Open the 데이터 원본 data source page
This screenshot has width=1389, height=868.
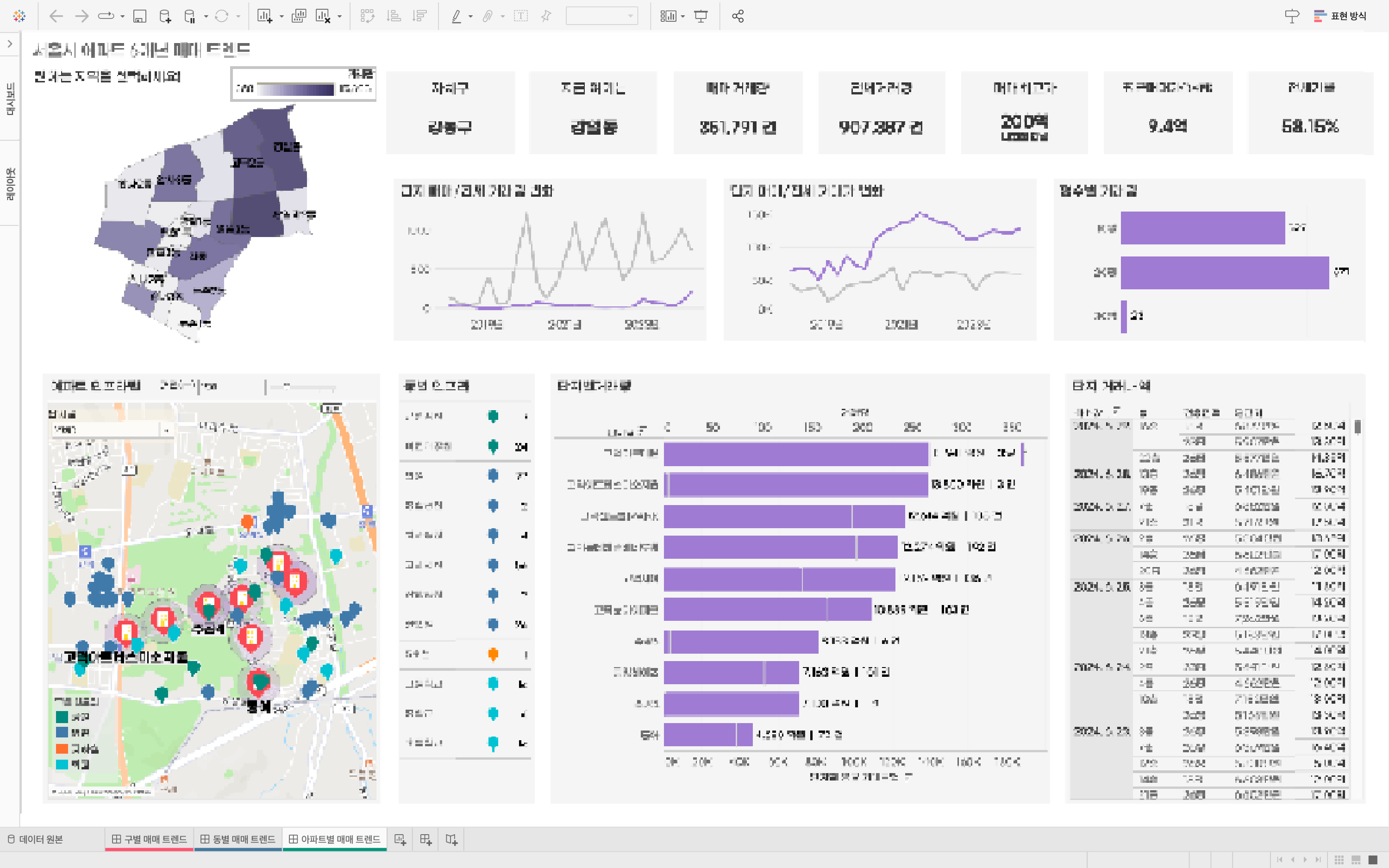(x=36, y=839)
